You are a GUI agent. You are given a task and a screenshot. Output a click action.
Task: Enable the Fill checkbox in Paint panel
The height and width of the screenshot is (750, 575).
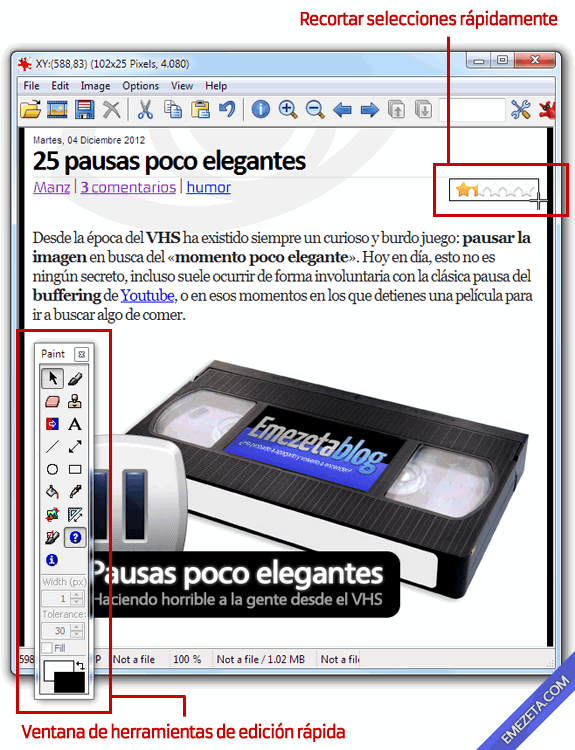[46, 648]
